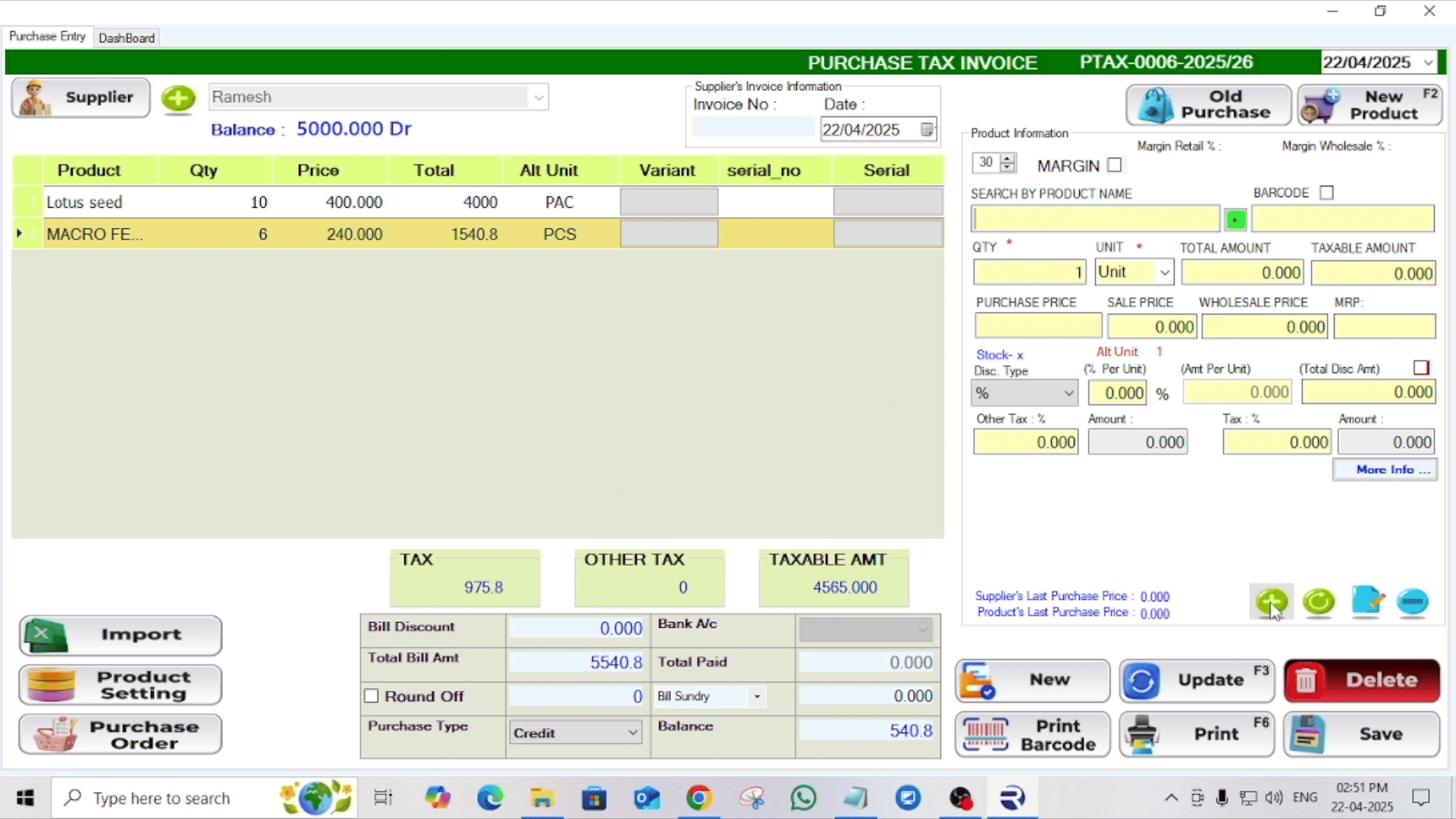Open Purchase Order

pyautogui.click(x=121, y=734)
